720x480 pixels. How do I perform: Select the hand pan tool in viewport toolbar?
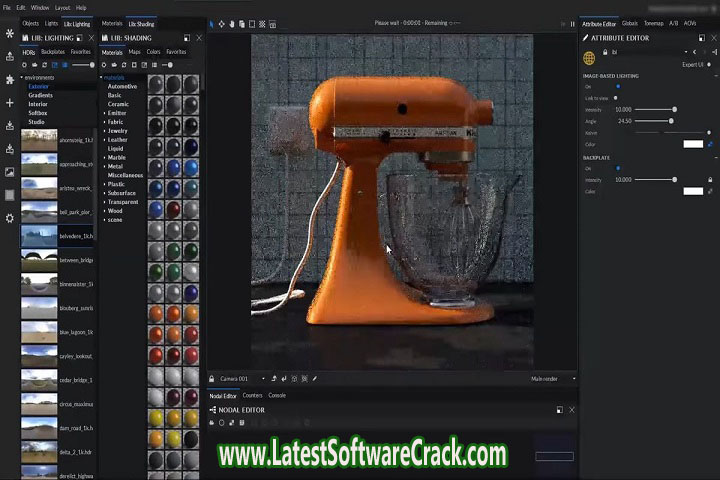(x=232, y=23)
